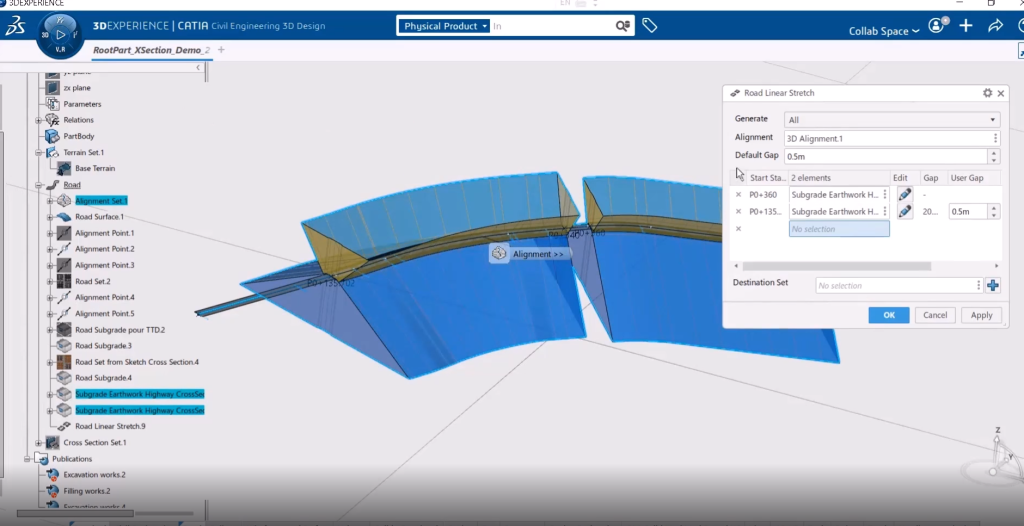This screenshot has width=1024, height=526.
Task: Collapse the Publications node
Action: pos(27,459)
